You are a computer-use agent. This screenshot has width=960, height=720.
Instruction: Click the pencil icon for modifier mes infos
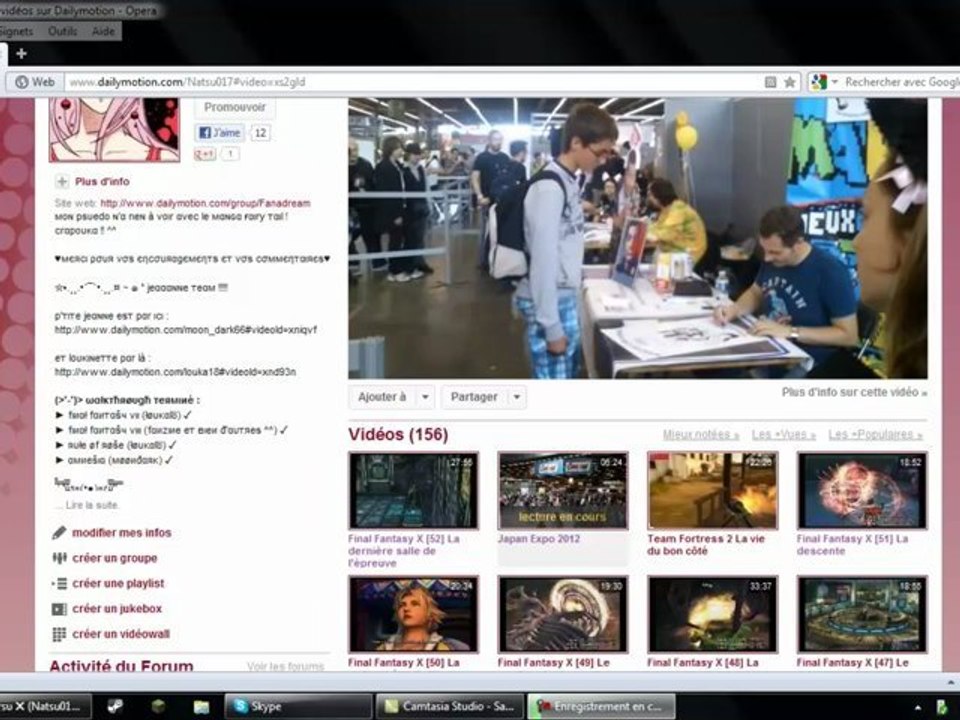point(59,533)
